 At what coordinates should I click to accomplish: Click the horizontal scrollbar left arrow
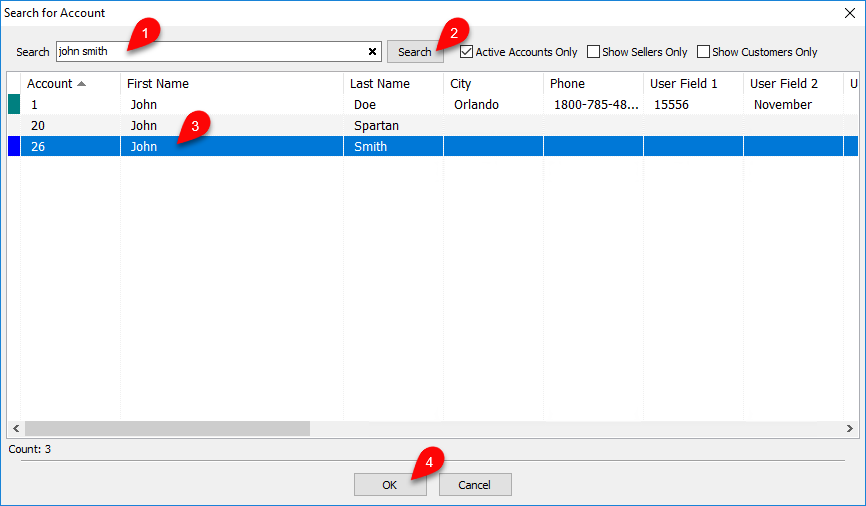click(16, 428)
